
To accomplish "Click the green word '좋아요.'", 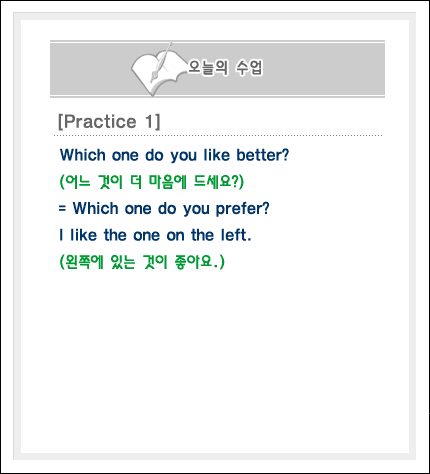I will [200, 262].
